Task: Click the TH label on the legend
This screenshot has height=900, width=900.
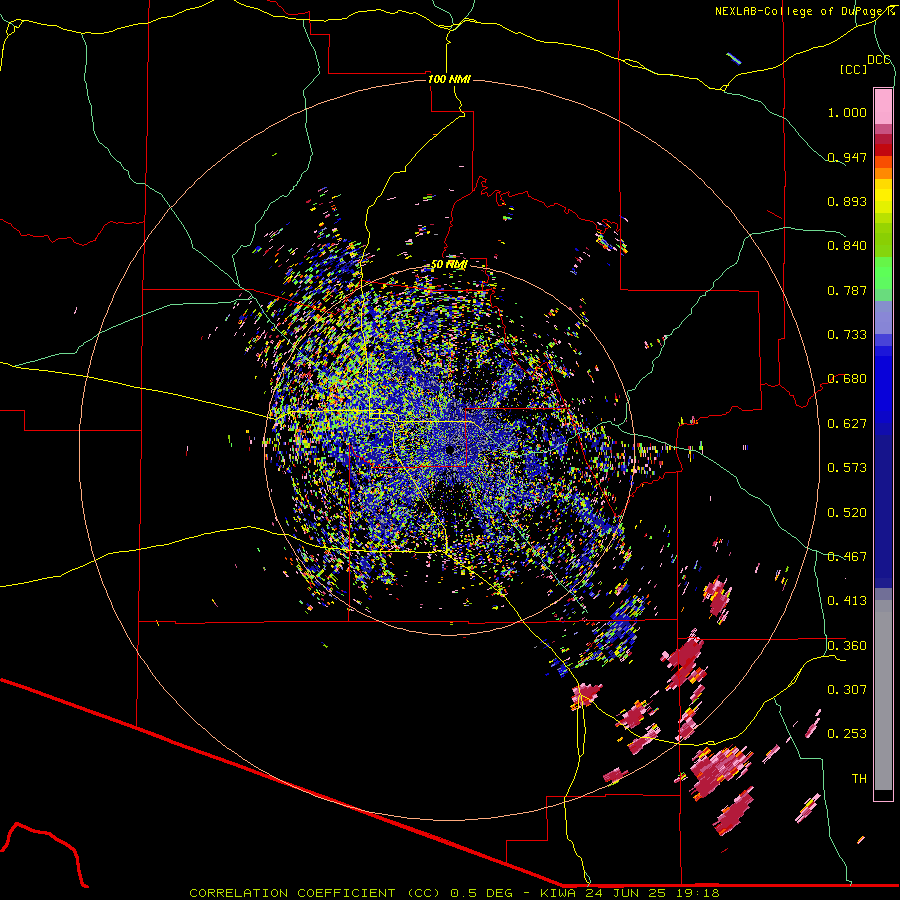Action: pyautogui.click(x=859, y=778)
